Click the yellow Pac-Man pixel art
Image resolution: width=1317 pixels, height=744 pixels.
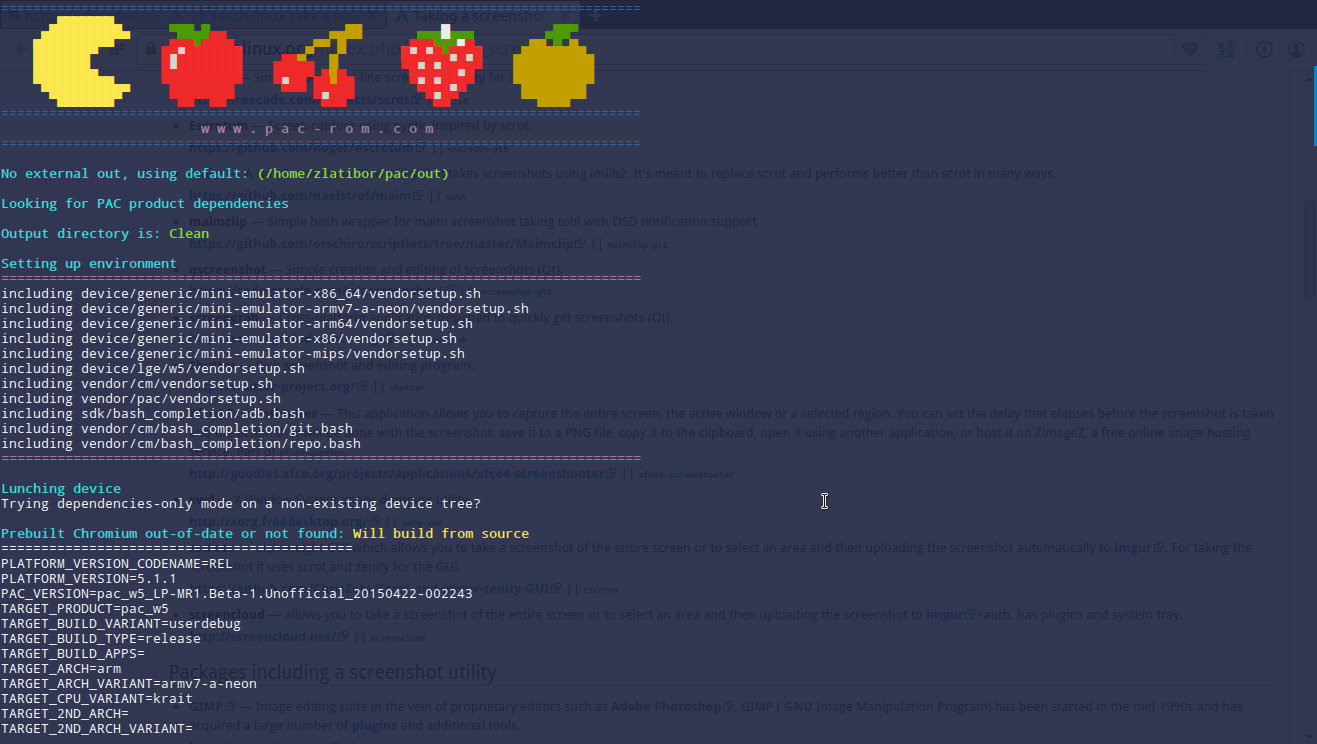[x=81, y=65]
